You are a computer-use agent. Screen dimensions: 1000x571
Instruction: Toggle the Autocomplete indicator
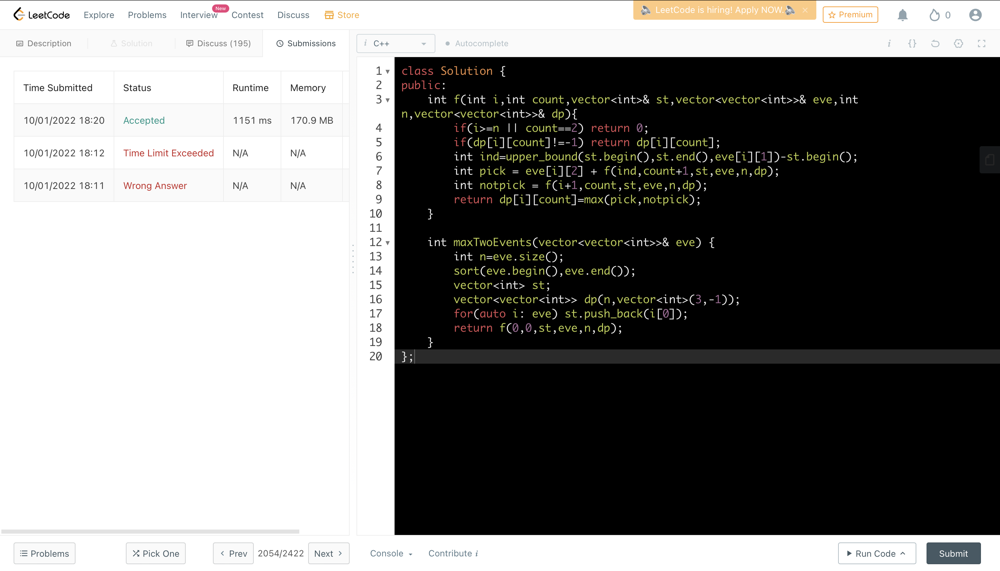coord(476,43)
